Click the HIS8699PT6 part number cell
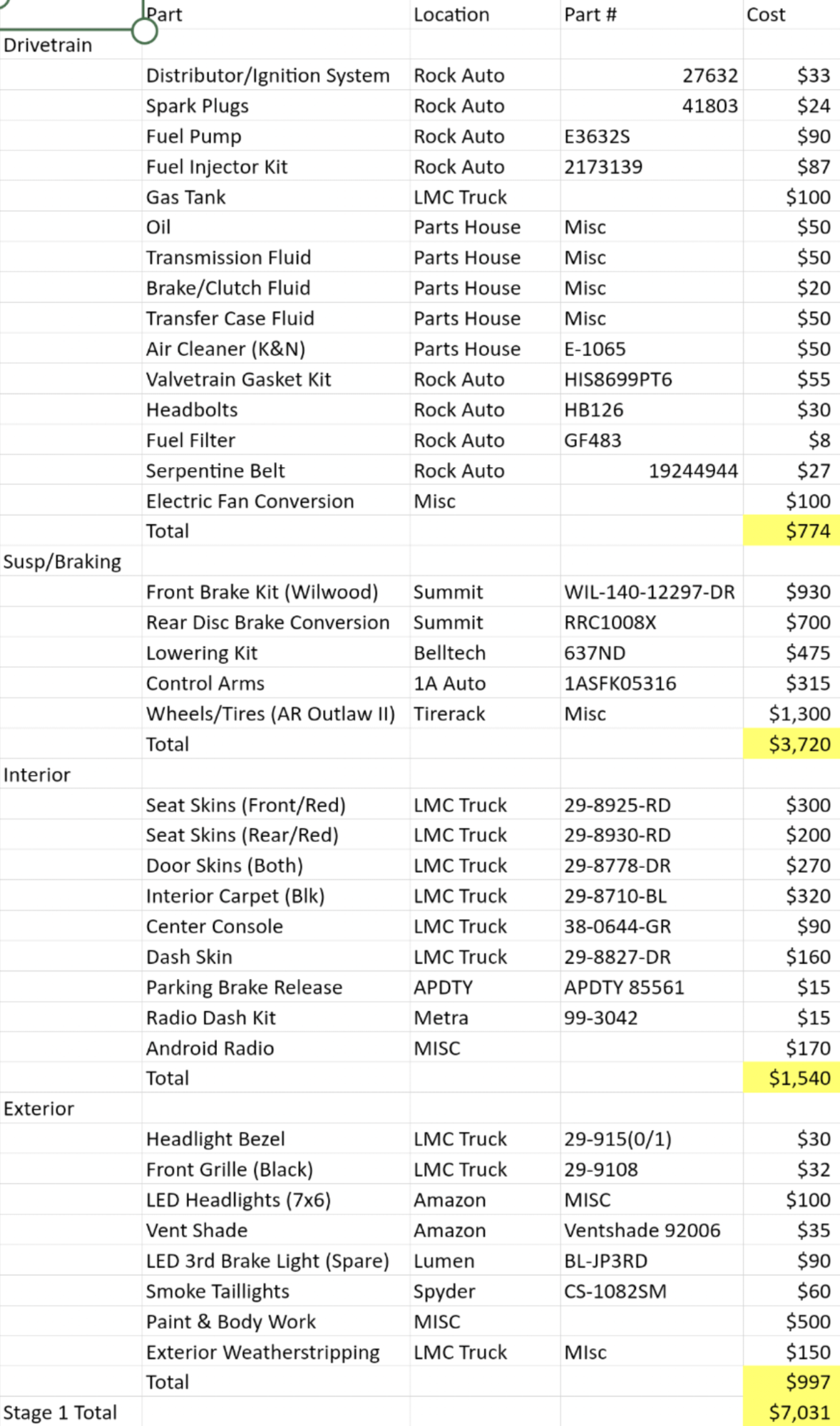Screen dimensions: 840x1426 point(618,379)
